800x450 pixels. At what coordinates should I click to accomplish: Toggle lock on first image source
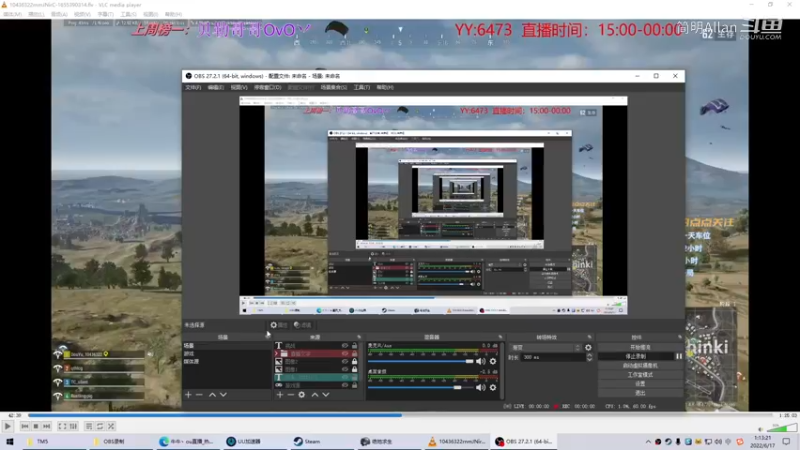pyautogui.click(x=355, y=362)
